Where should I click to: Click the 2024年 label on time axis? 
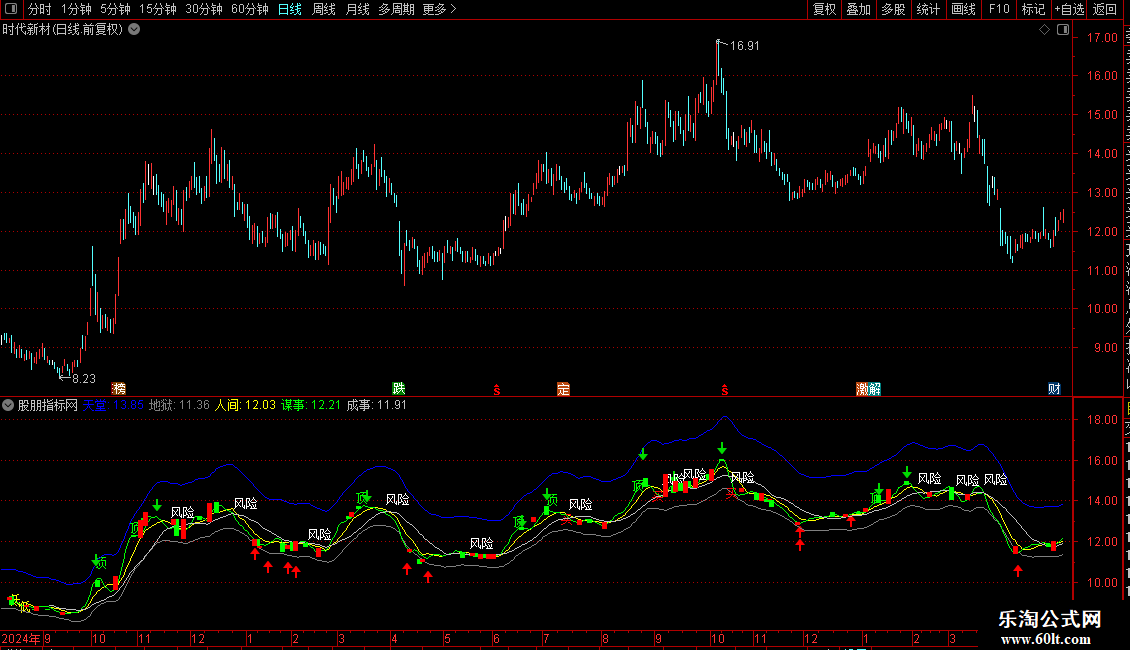click(x=21, y=638)
